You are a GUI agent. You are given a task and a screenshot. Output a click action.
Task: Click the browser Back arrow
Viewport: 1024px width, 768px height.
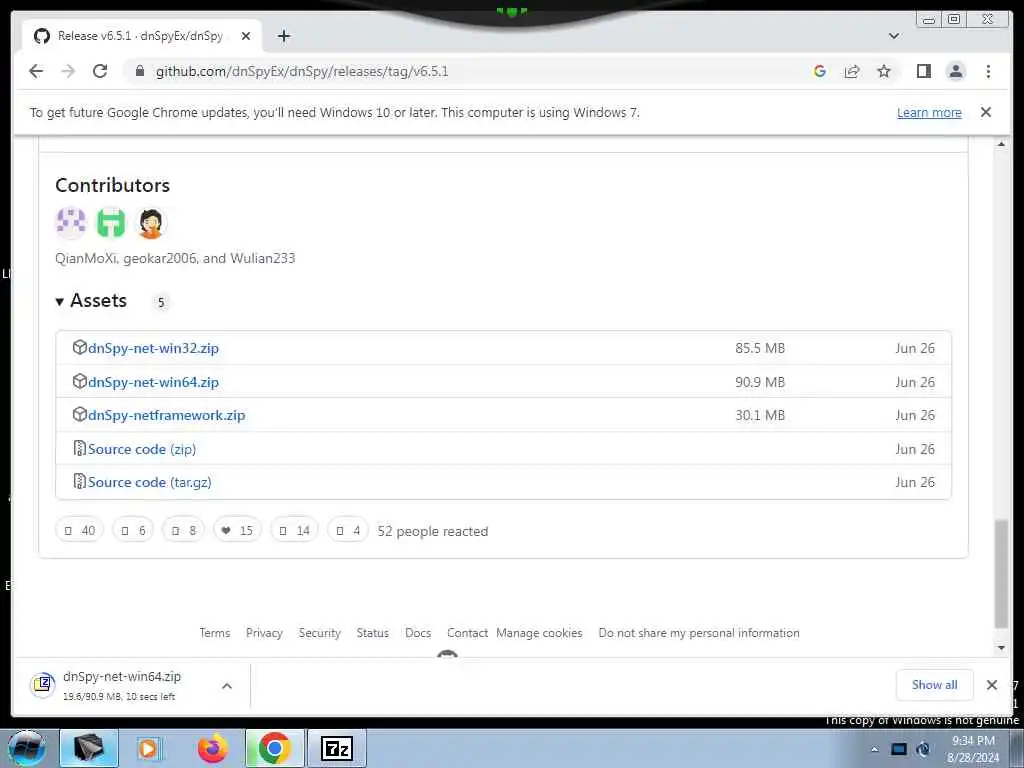coord(36,71)
